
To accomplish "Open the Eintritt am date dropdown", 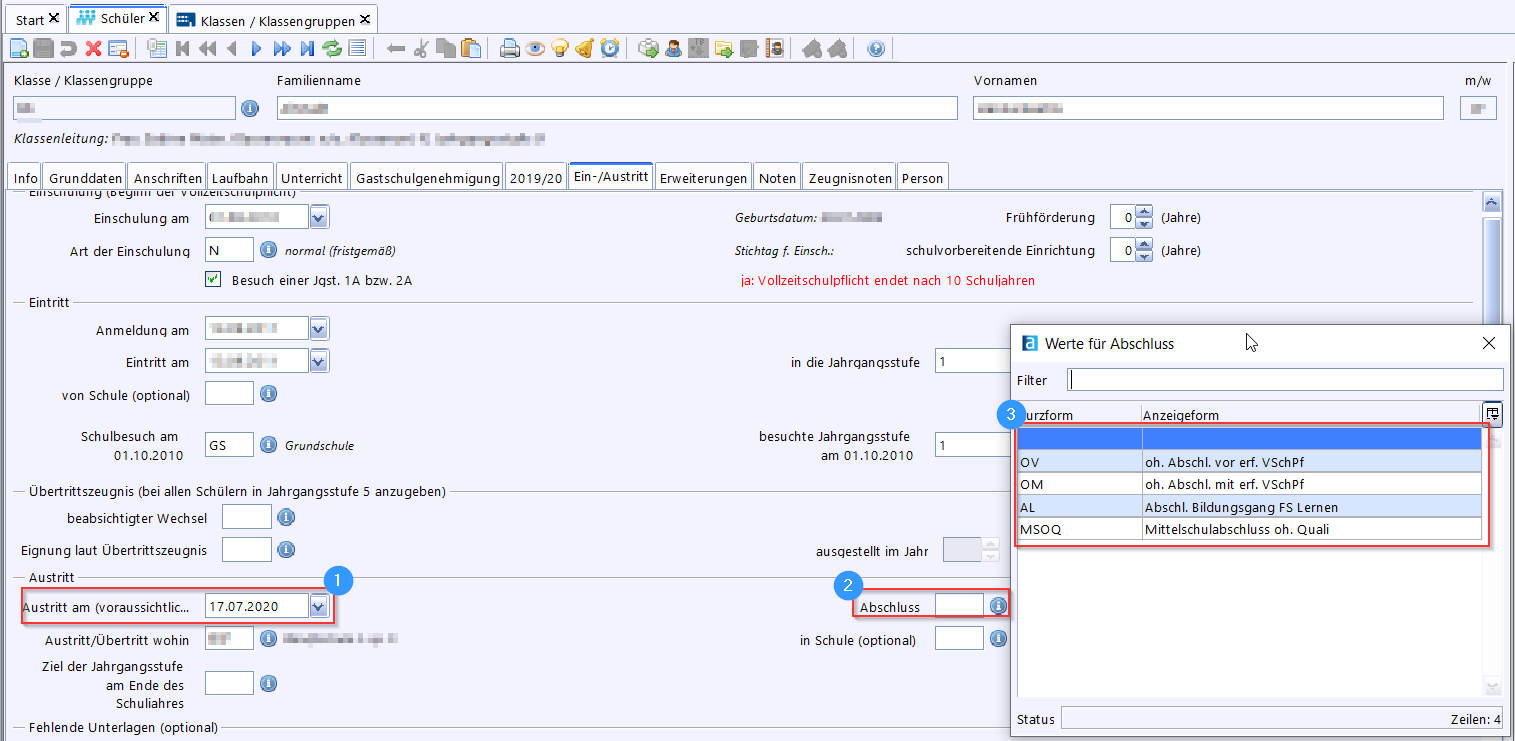I will (319, 361).
